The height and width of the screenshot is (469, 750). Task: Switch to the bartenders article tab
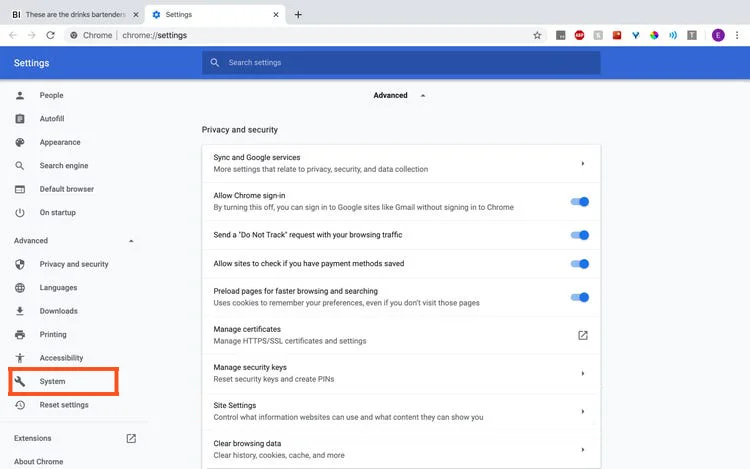[75, 14]
